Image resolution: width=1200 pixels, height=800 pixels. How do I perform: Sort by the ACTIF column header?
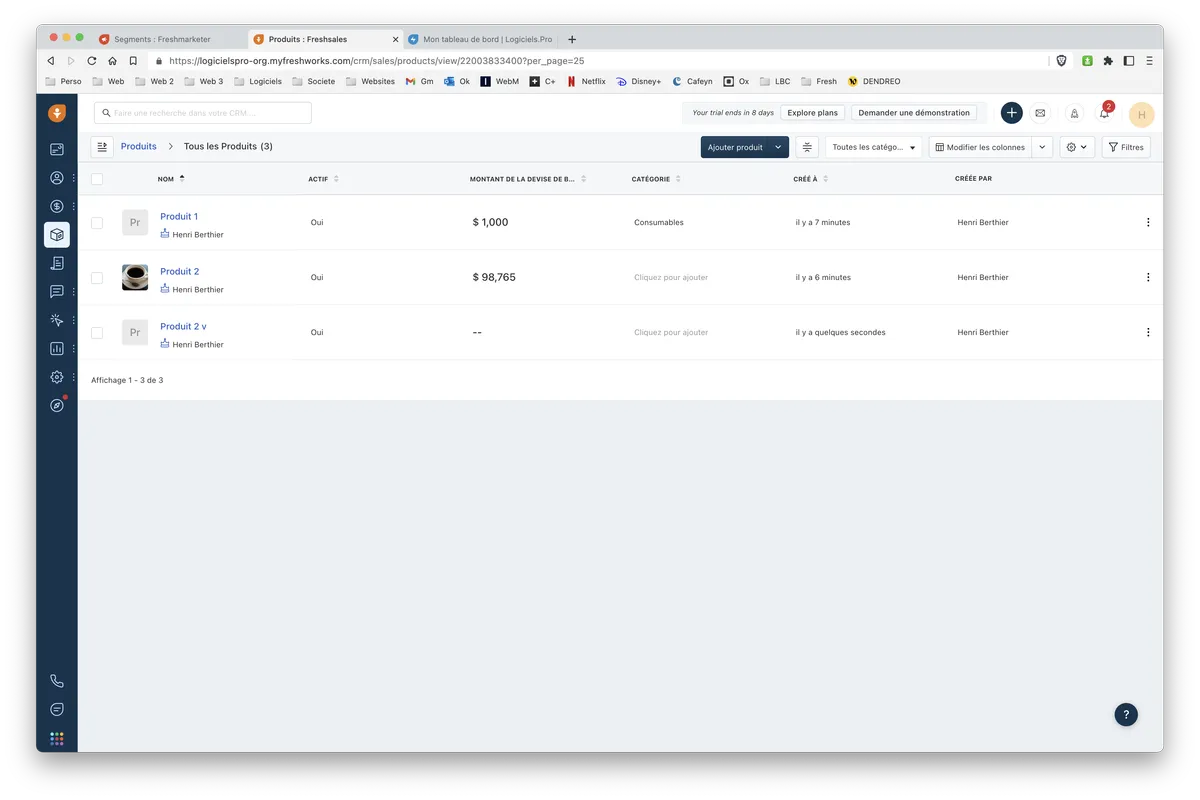click(323, 179)
